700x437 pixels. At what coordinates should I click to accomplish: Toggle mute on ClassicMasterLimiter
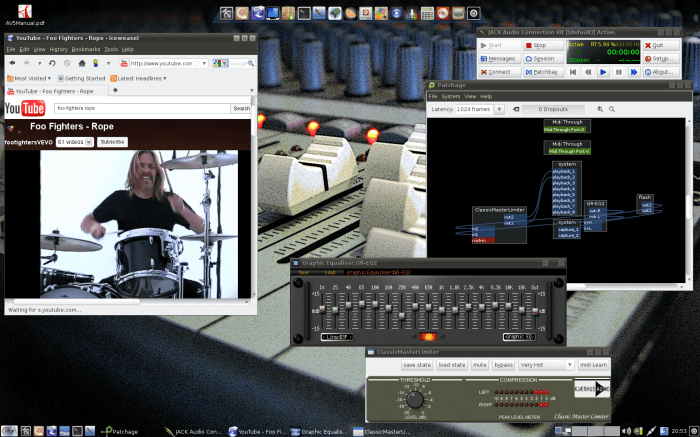[x=479, y=365]
